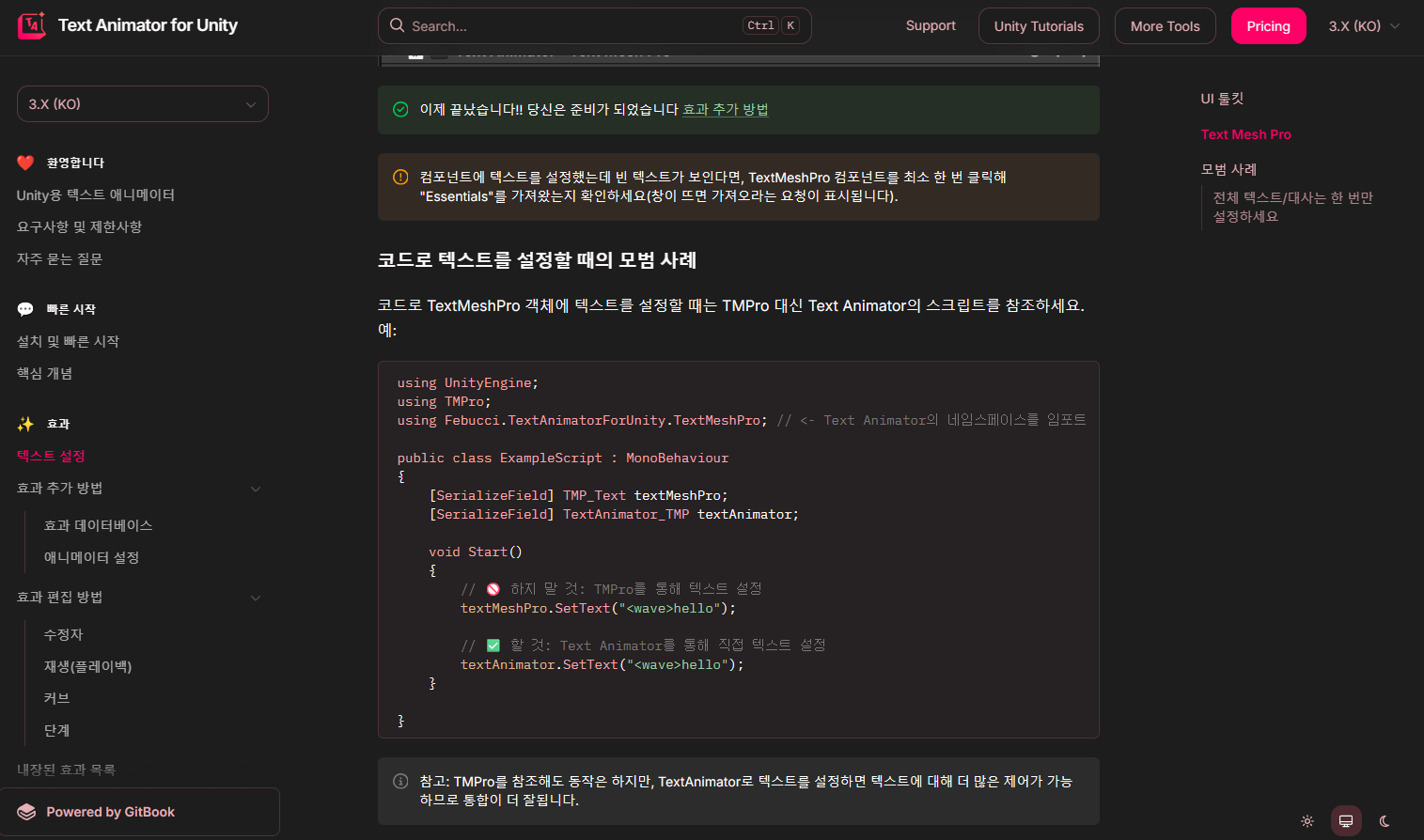
Task: Collapse the 효과 추가 방법 section chevron
Action: pyautogui.click(x=256, y=489)
